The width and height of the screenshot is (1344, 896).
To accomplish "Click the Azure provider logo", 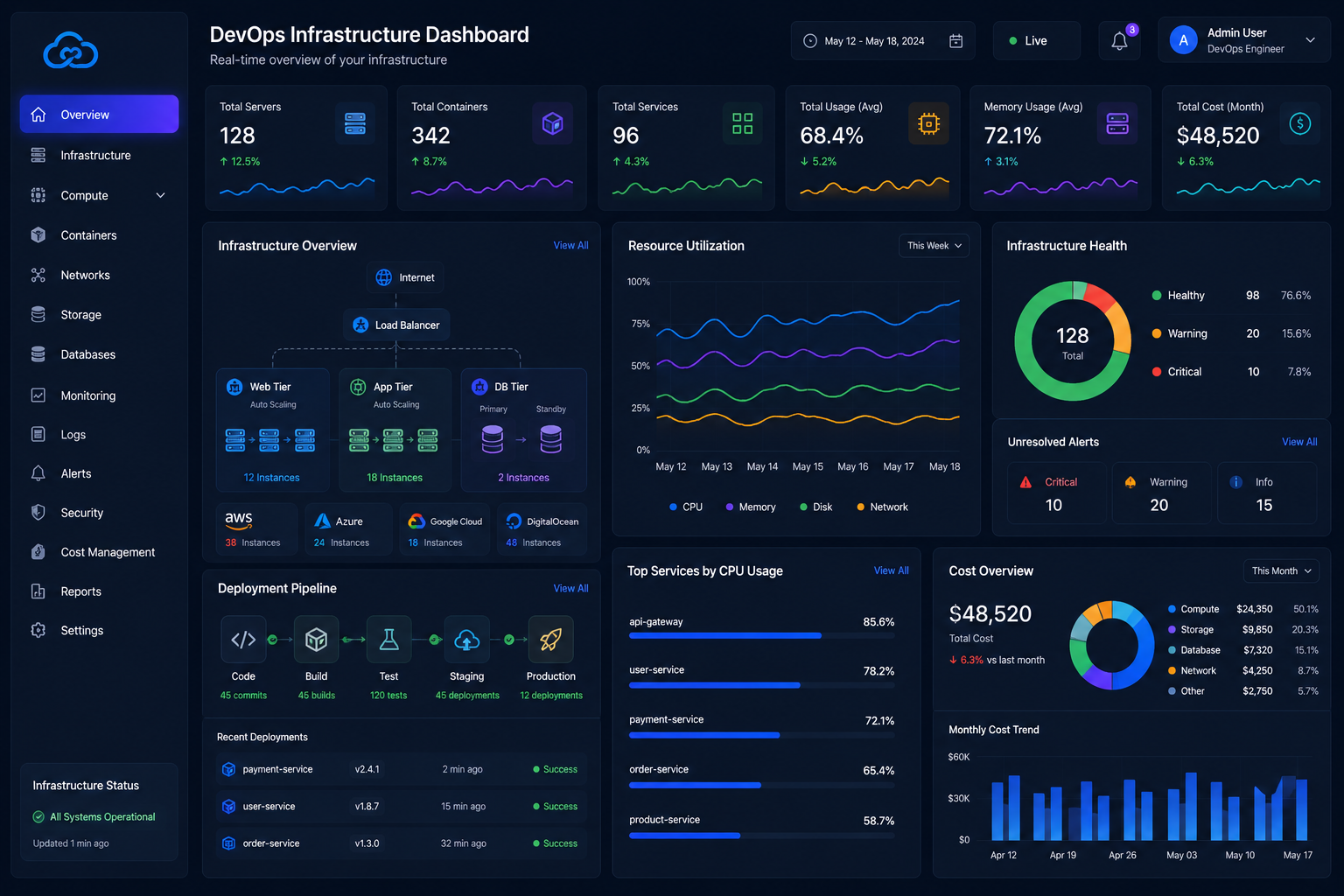I will click(x=322, y=521).
